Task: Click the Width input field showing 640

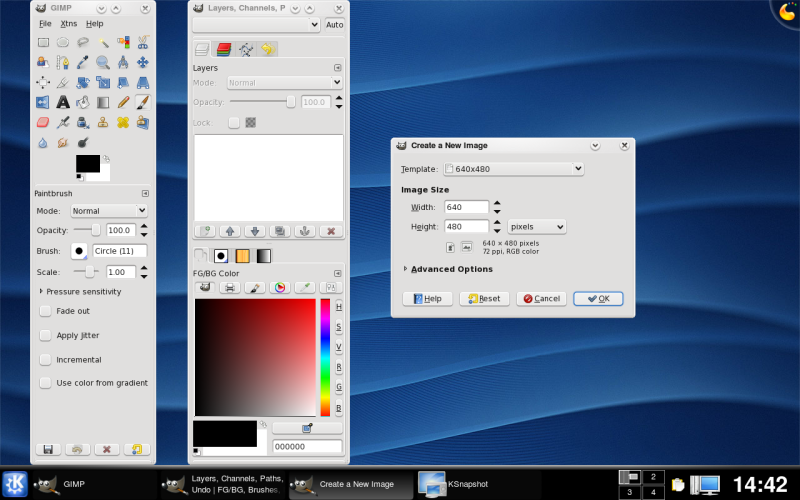Action: pos(466,207)
